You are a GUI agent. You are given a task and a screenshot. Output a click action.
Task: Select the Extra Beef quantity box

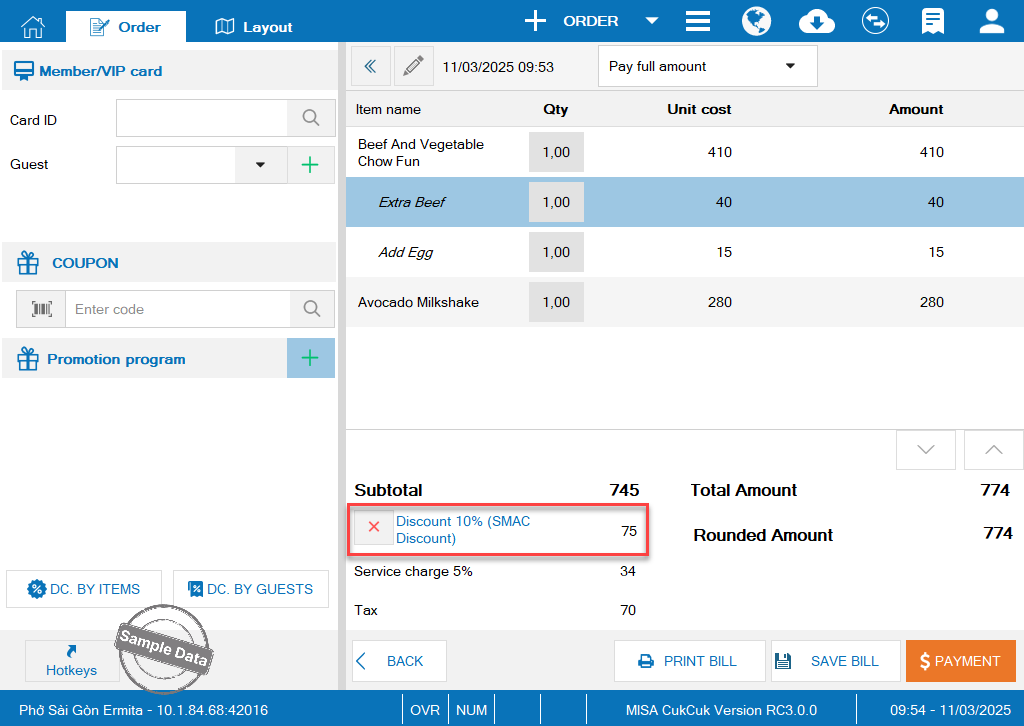point(556,202)
